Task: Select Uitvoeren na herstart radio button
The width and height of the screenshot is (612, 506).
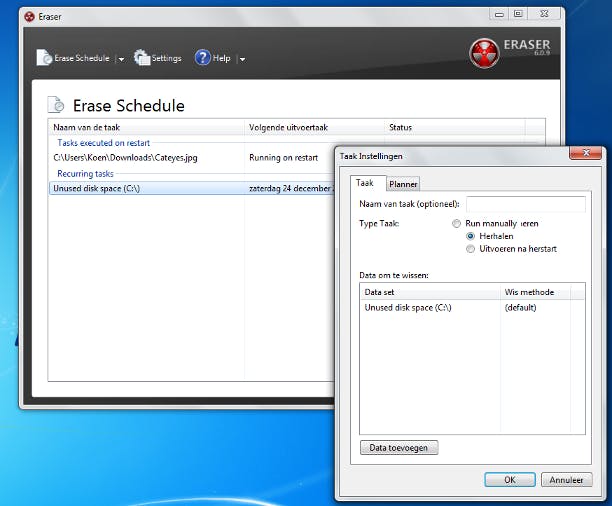Action: click(x=470, y=249)
